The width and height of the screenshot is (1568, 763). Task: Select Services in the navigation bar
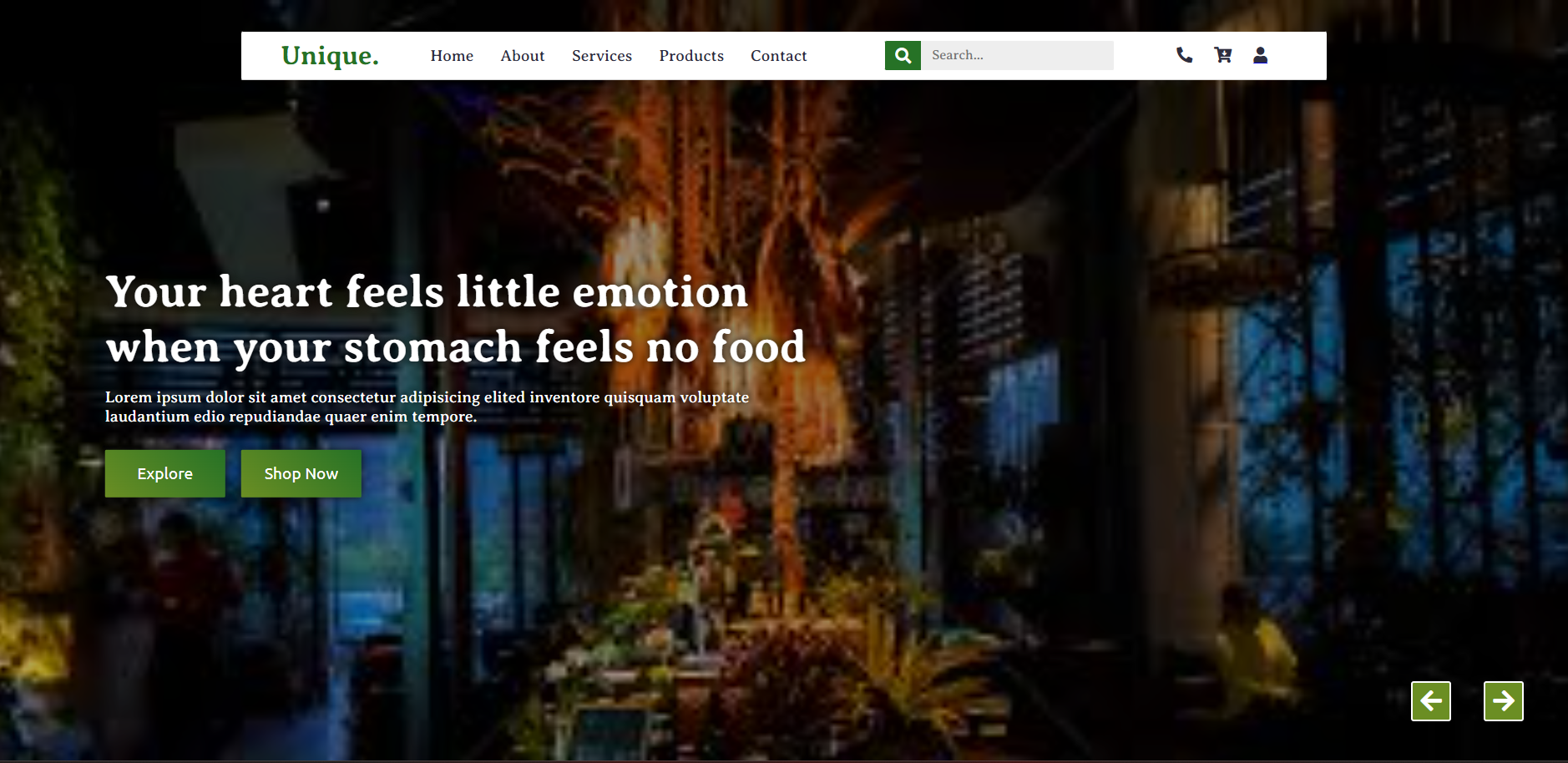[602, 56]
